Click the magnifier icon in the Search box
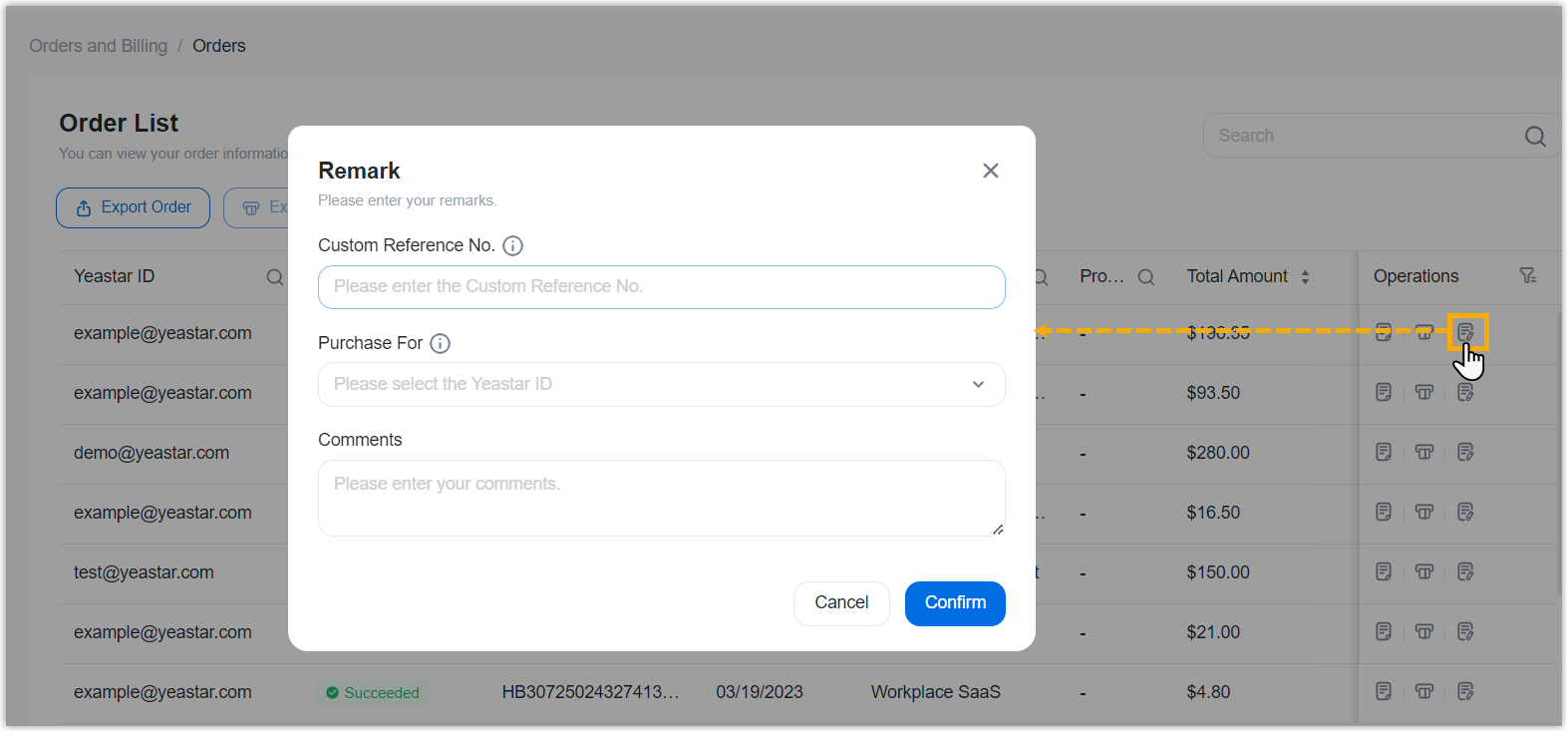The image size is (1568, 732). tap(1535, 137)
